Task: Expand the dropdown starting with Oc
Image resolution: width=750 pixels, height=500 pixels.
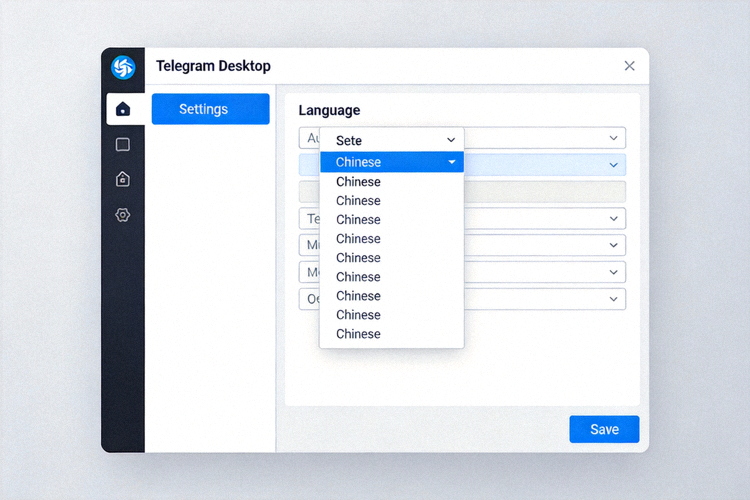Action: 613,299
